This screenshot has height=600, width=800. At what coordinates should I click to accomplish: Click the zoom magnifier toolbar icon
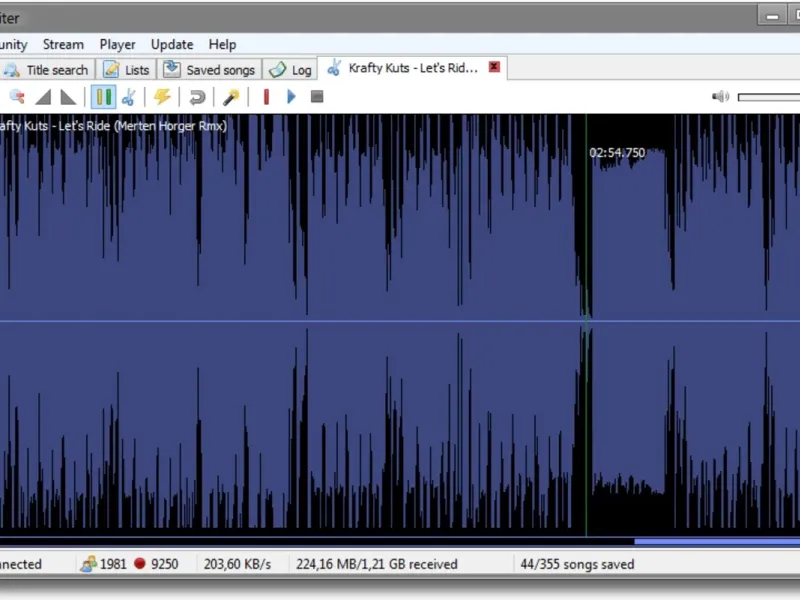point(17,97)
